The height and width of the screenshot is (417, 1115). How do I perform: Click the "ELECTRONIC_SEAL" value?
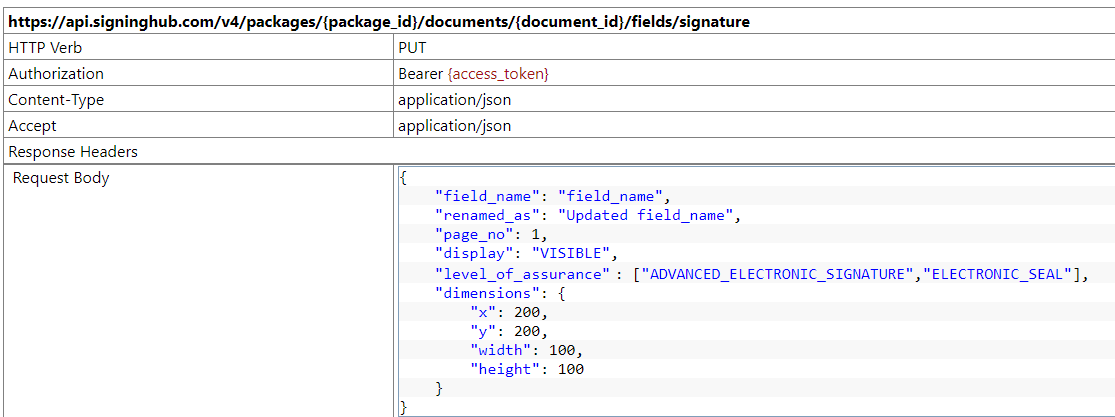[x=1000, y=273]
